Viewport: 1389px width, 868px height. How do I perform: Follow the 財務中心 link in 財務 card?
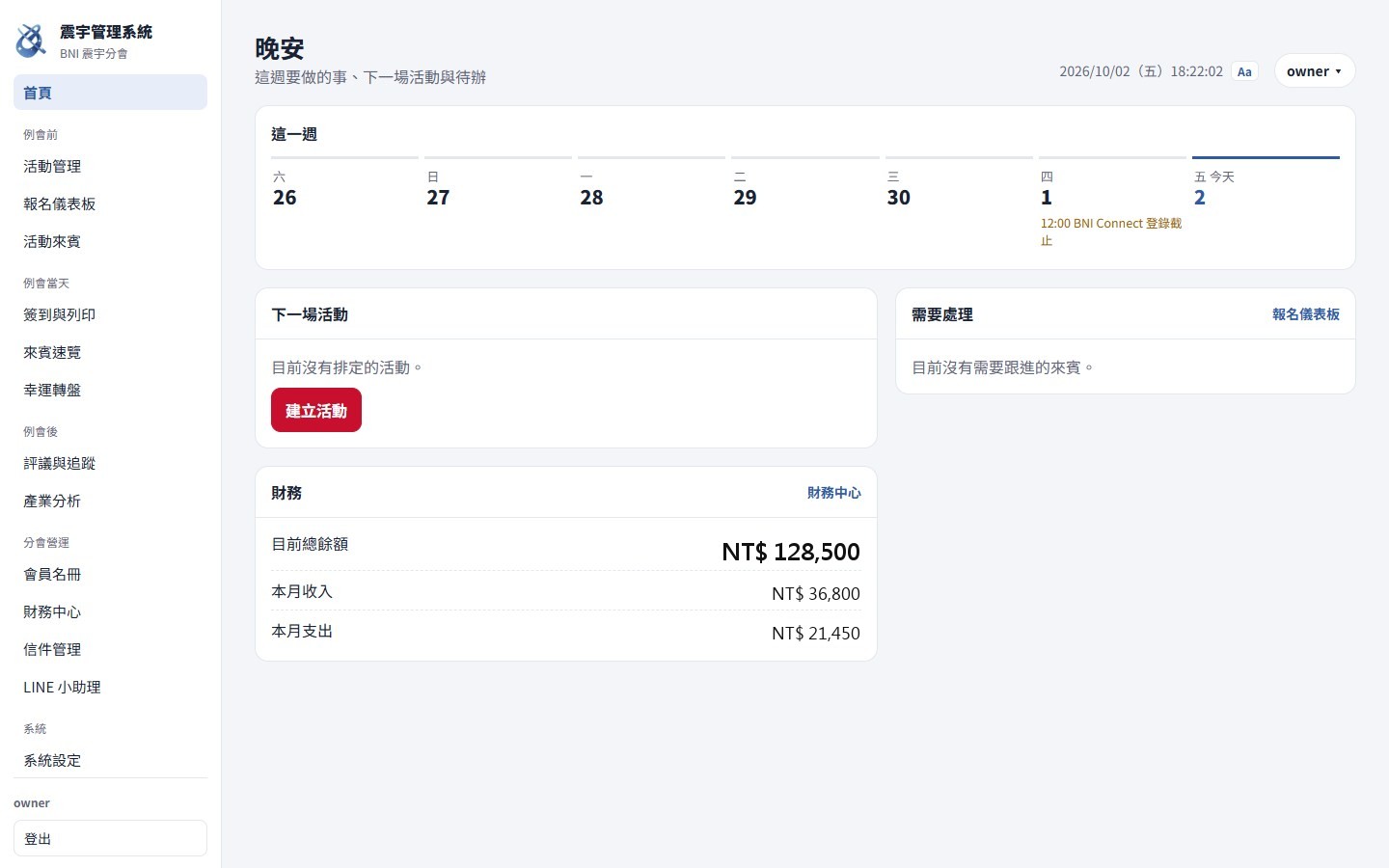[x=833, y=493]
